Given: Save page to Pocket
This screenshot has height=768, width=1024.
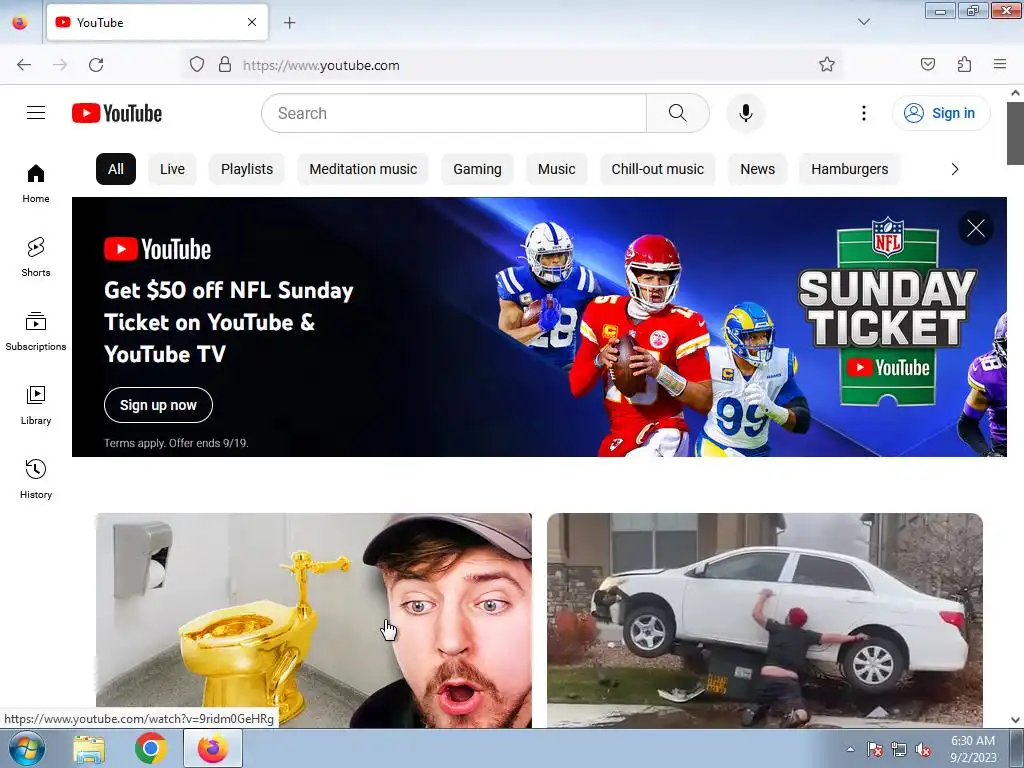Looking at the screenshot, I should coord(927,64).
